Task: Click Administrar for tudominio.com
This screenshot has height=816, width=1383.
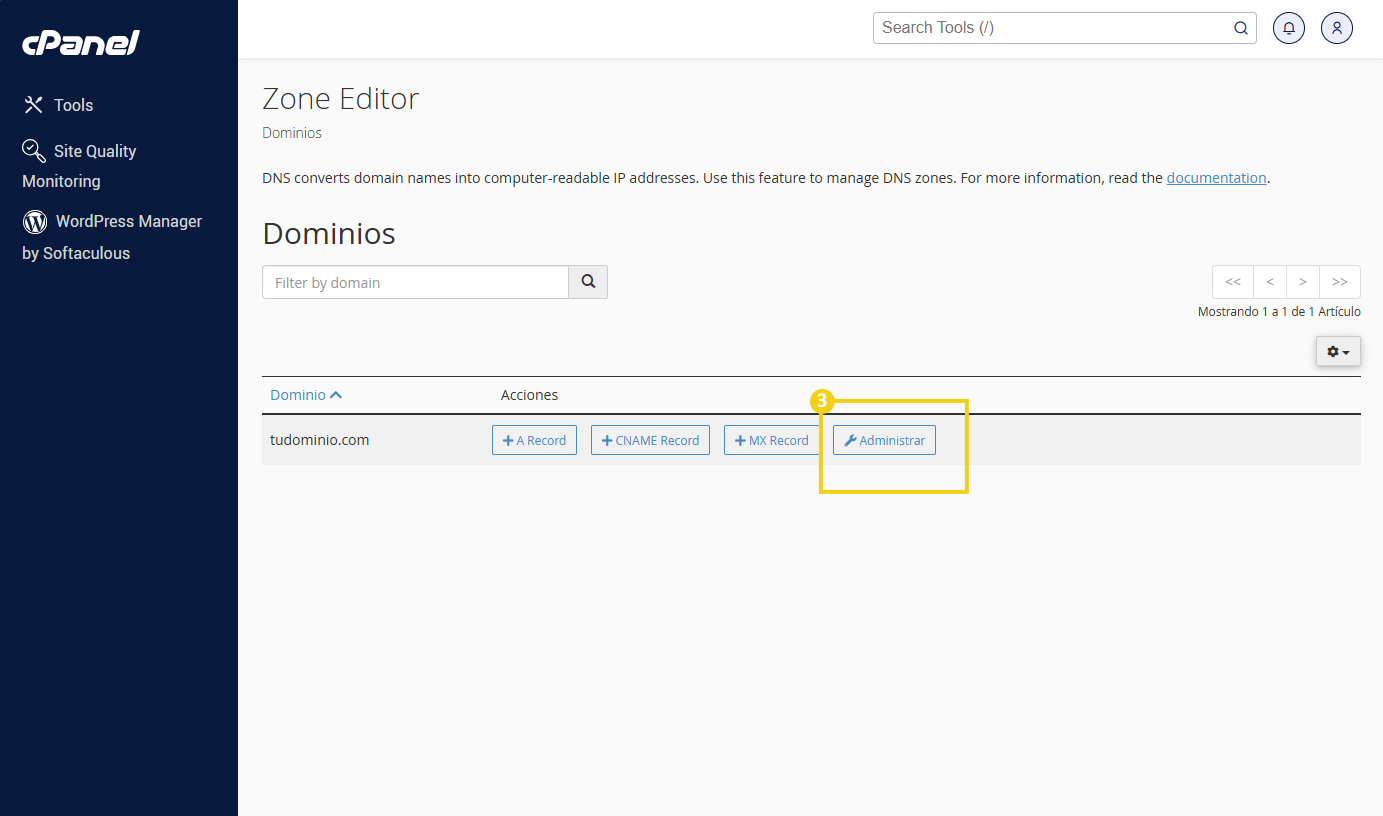Action: point(884,440)
